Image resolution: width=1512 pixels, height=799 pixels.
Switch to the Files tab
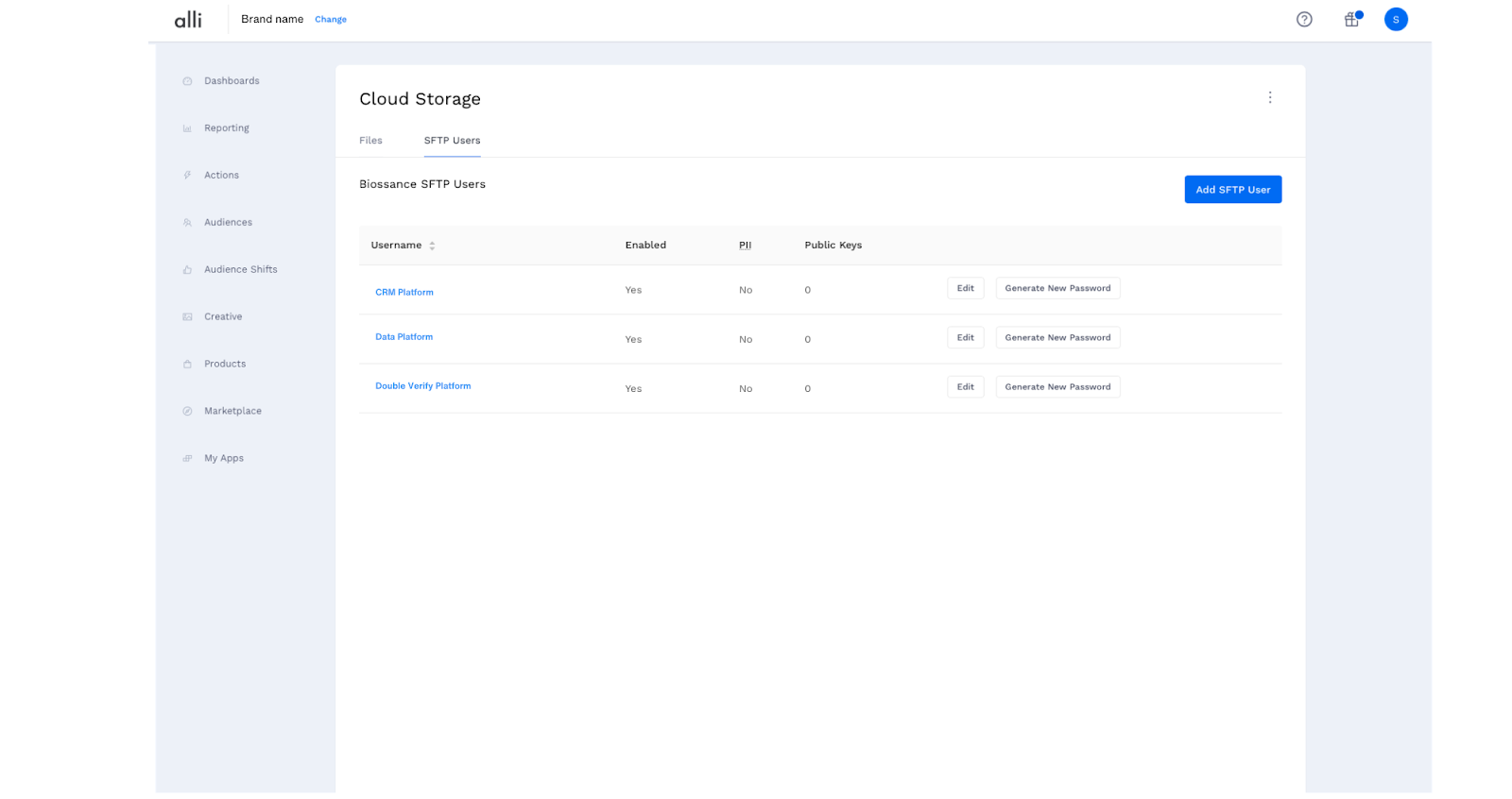[370, 141]
